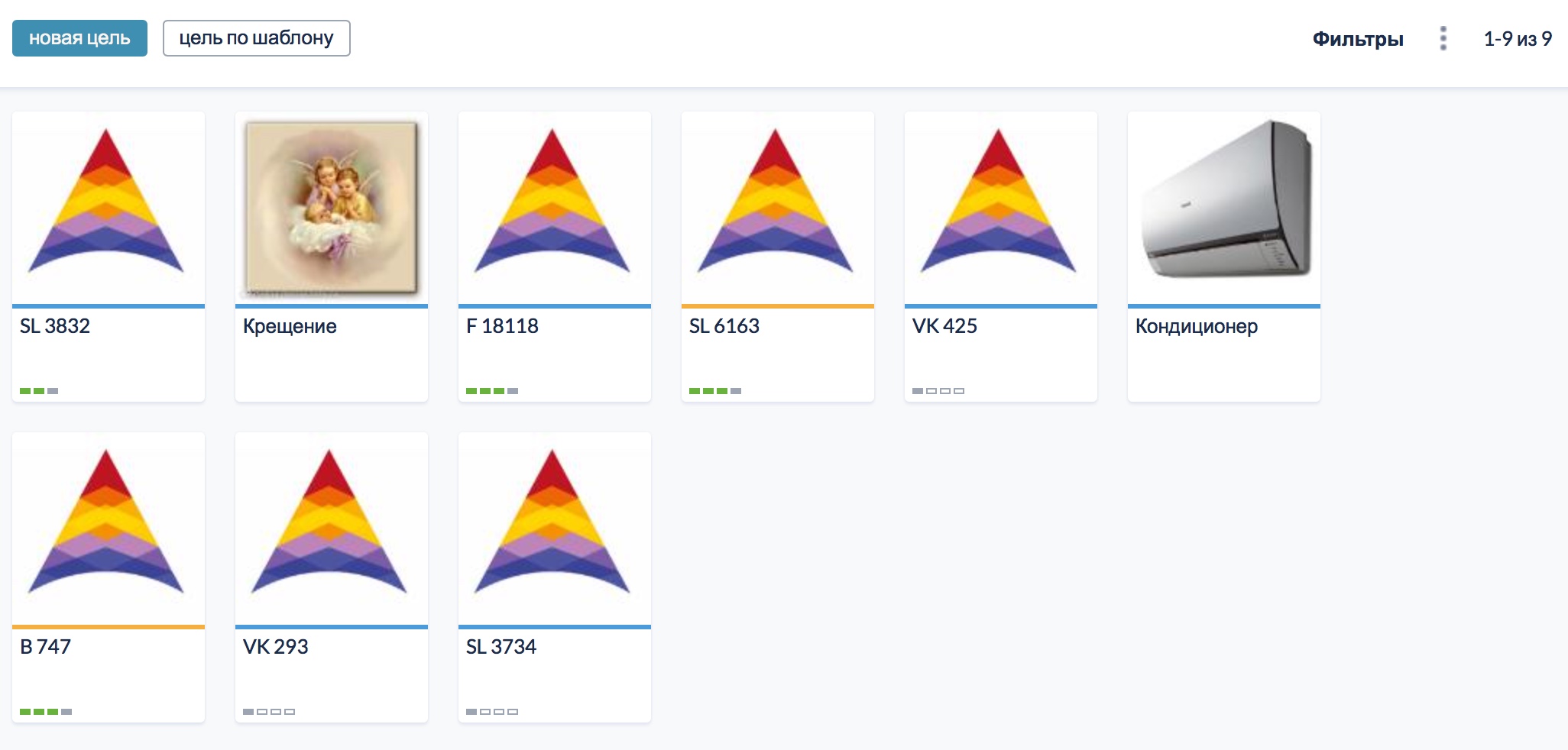This screenshot has height=750, width=1568.
Task: Click the цель по шаблону button
Action: tap(256, 38)
